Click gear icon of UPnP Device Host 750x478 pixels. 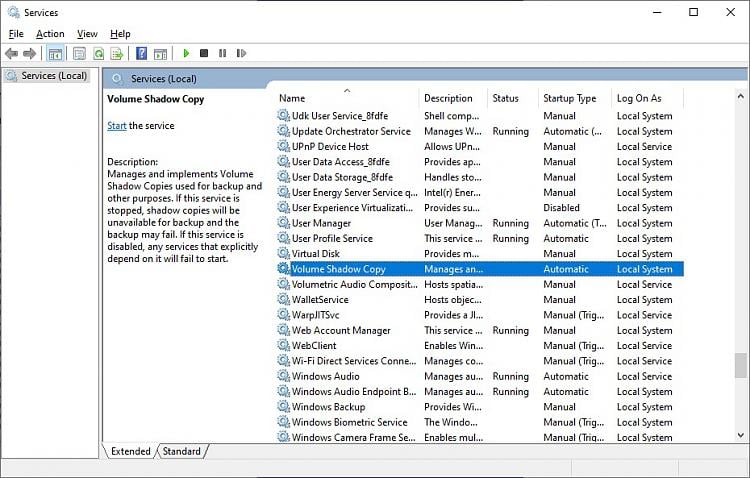coord(284,146)
